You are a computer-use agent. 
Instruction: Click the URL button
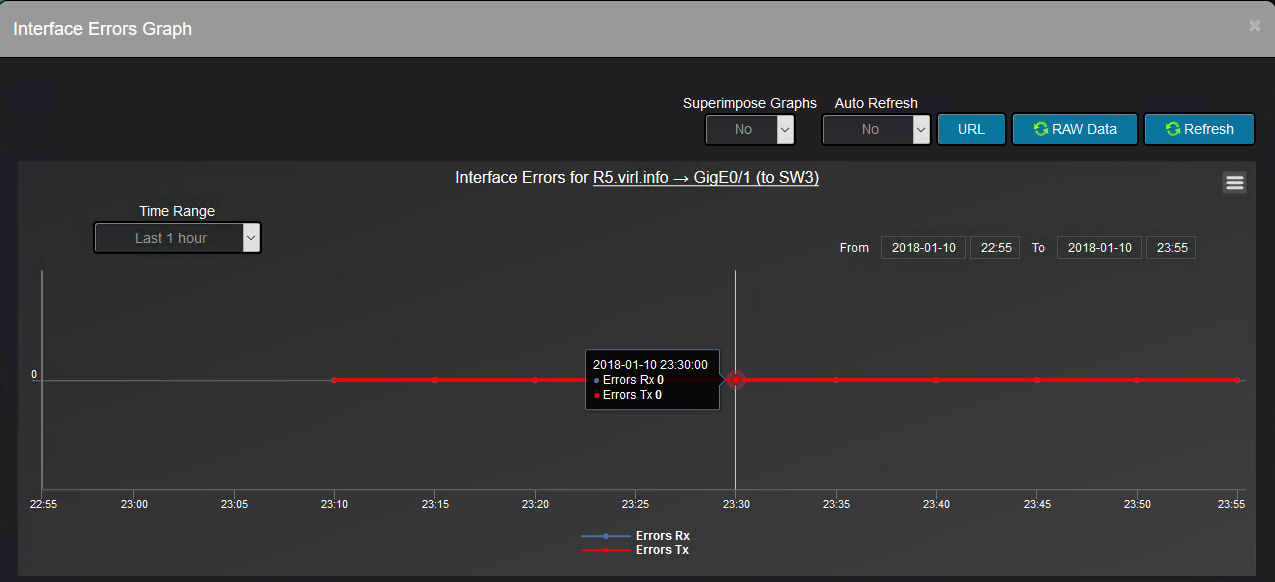971,129
